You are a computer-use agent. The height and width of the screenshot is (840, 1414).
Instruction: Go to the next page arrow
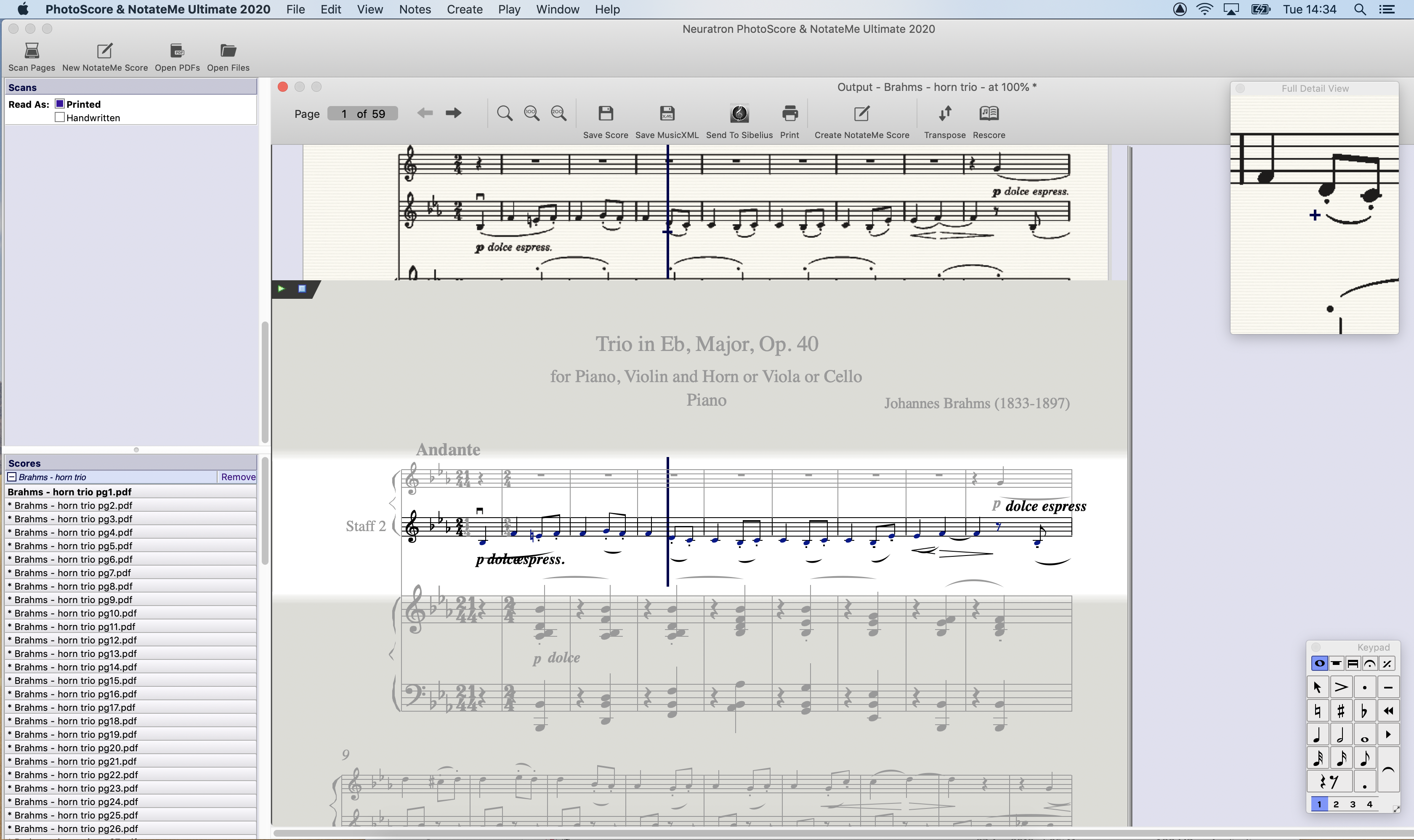point(453,113)
